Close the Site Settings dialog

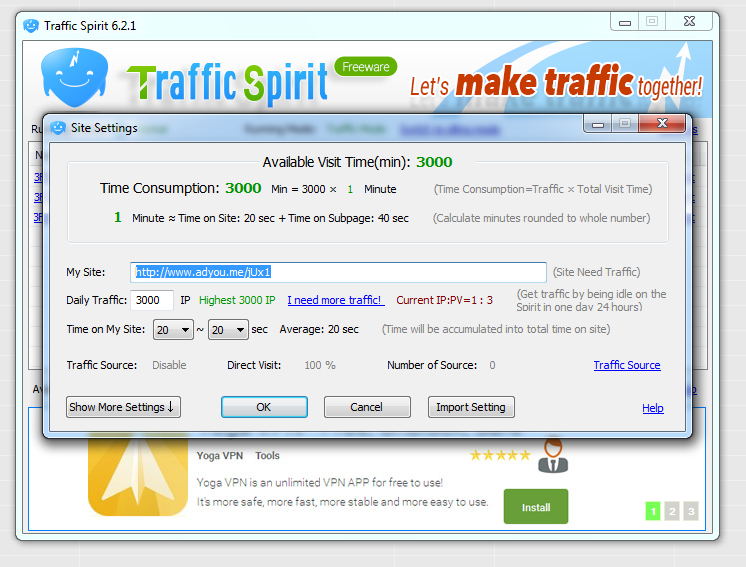[662, 124]
